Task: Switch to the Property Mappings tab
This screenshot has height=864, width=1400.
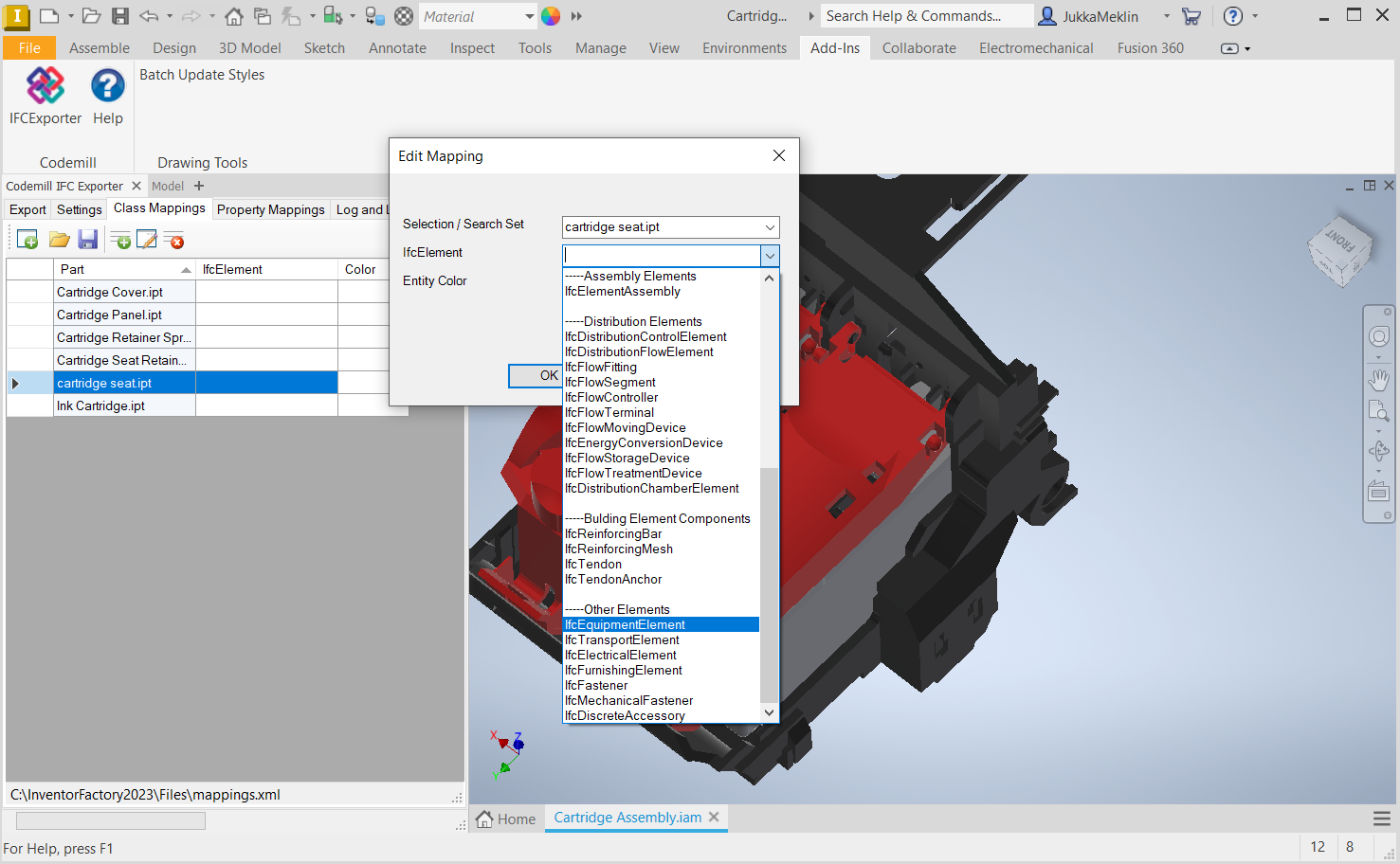Action: pos(270,209)
